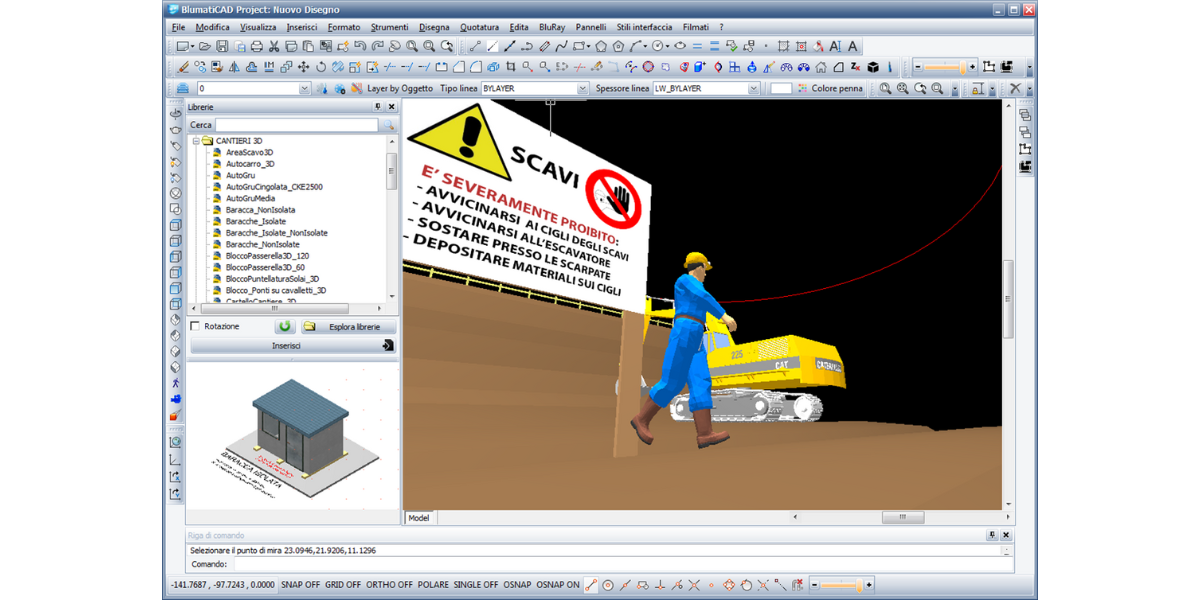
Task: Open the Disegna menu
Action: tap(434, 27)
